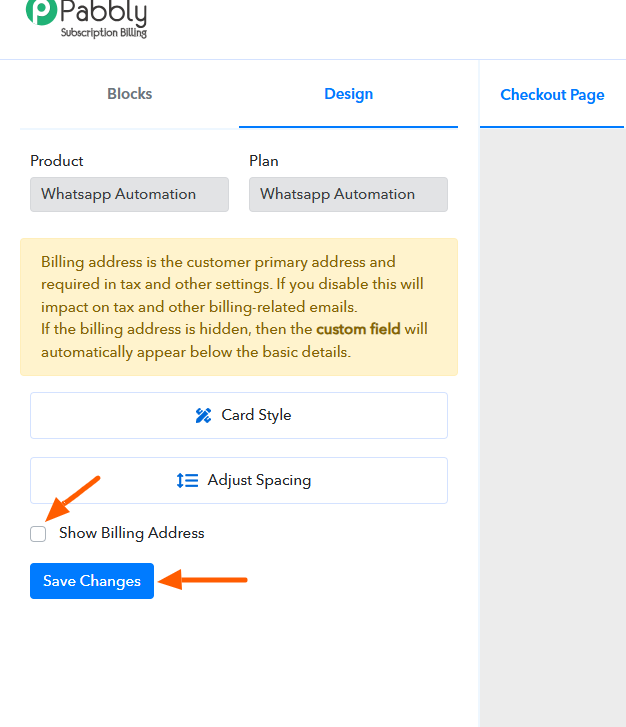This screenshot has width=626, height=727.
Task: Open the Adjust Spacing settings
Action: pyautogui.click(x=239, y=480)
